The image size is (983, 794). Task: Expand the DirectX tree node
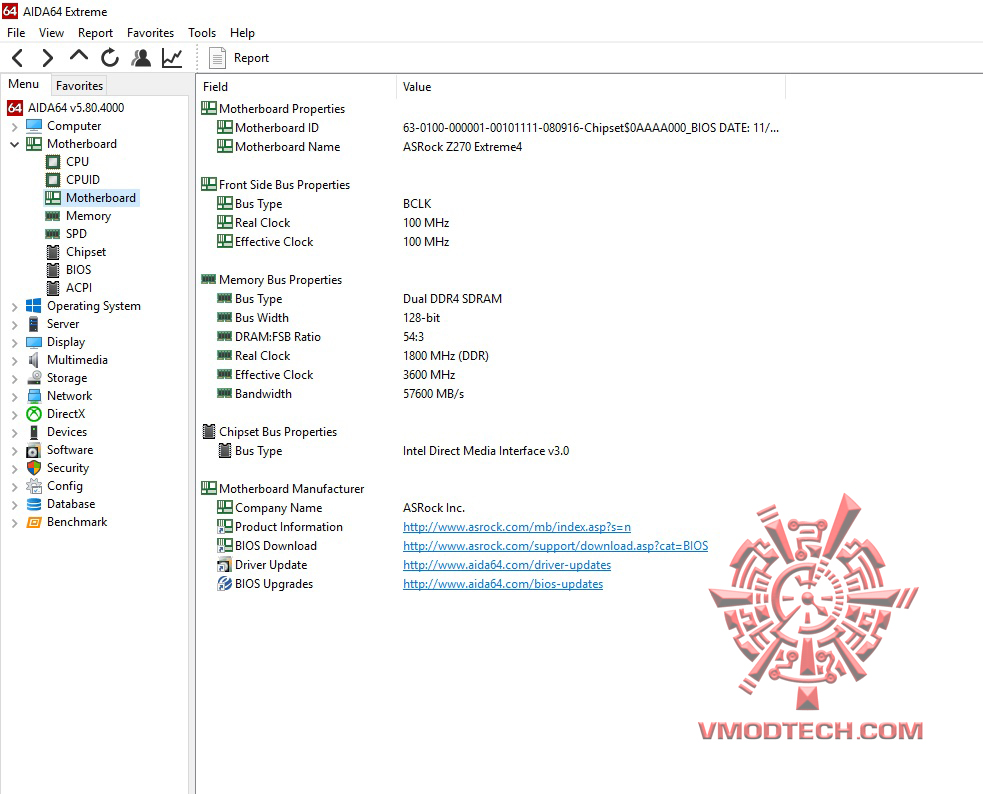pos(14,414)
